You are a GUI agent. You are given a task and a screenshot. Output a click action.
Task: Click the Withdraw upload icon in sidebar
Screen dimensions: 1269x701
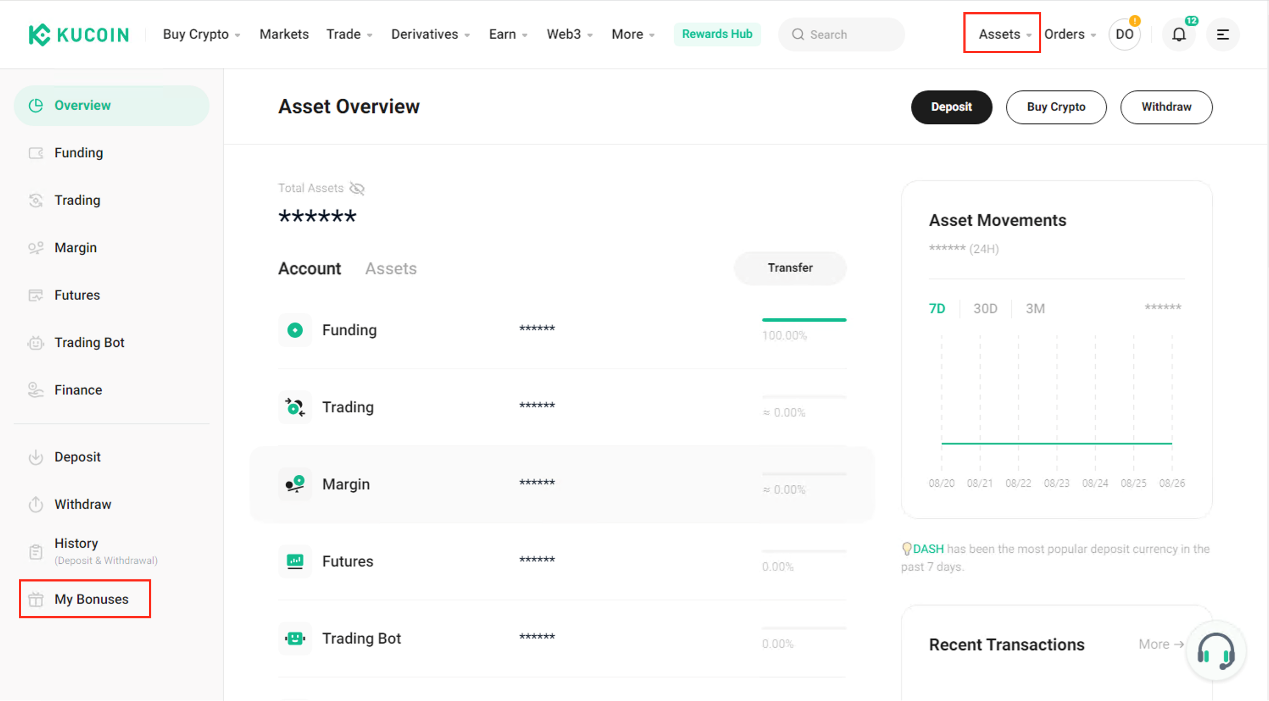coord(36,504)
